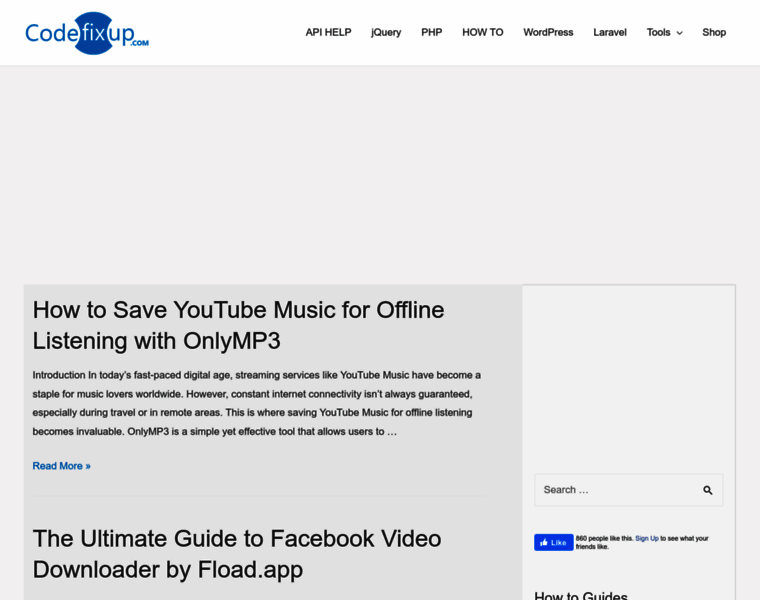Navigate to the Laravel section

[610, 32]
